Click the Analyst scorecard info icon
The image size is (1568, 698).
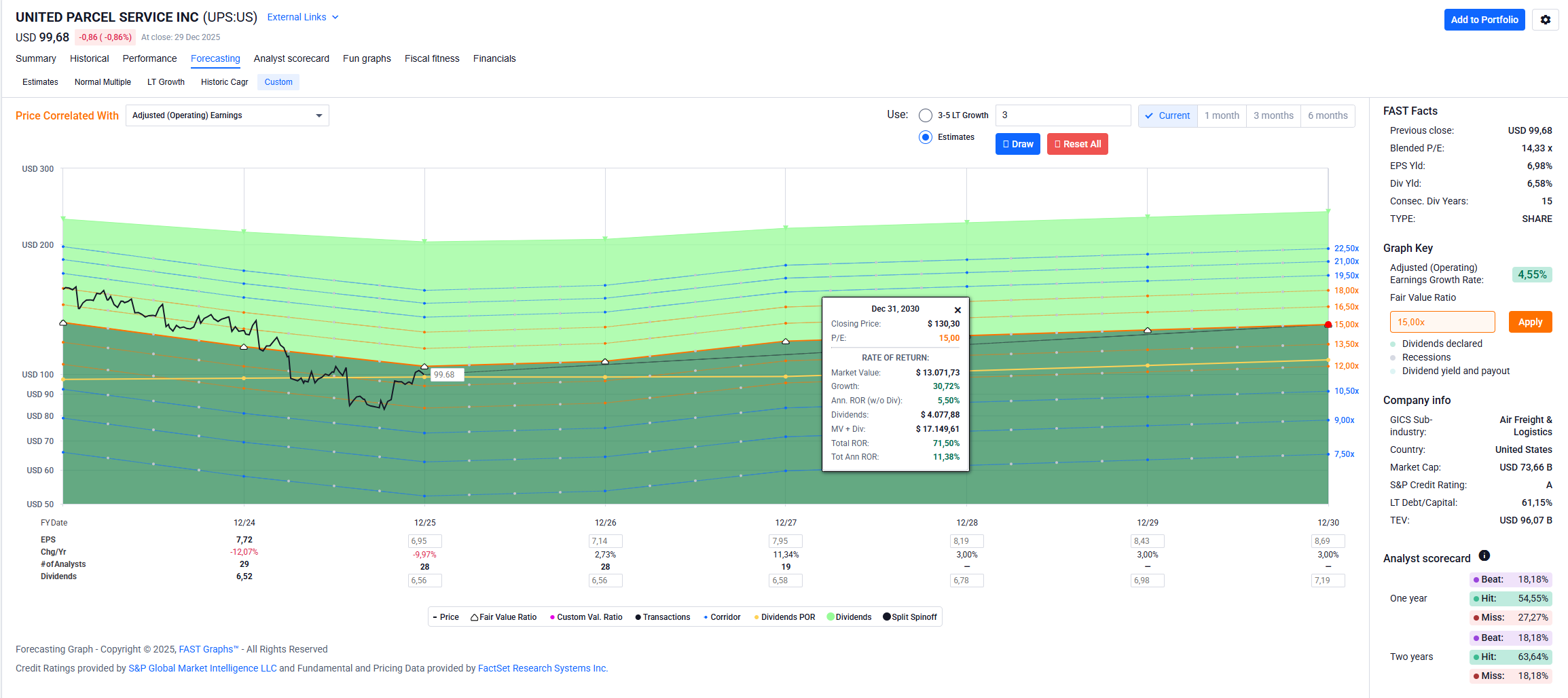(x=1484, y=555)
